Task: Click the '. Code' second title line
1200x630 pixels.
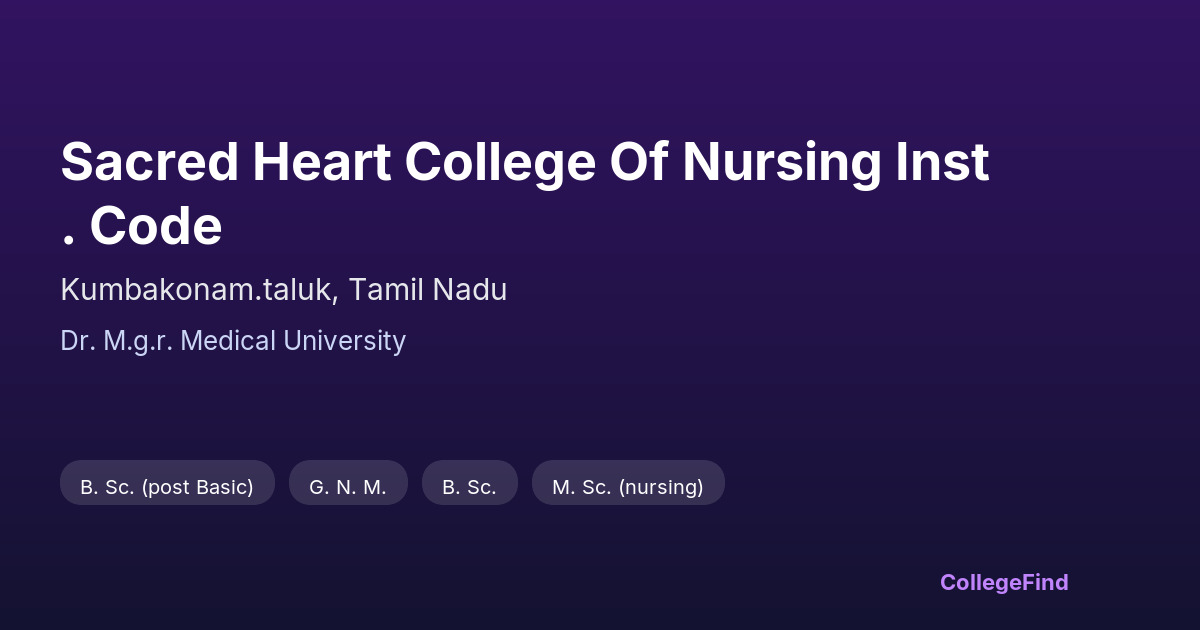Action: [x=141, y=227]
